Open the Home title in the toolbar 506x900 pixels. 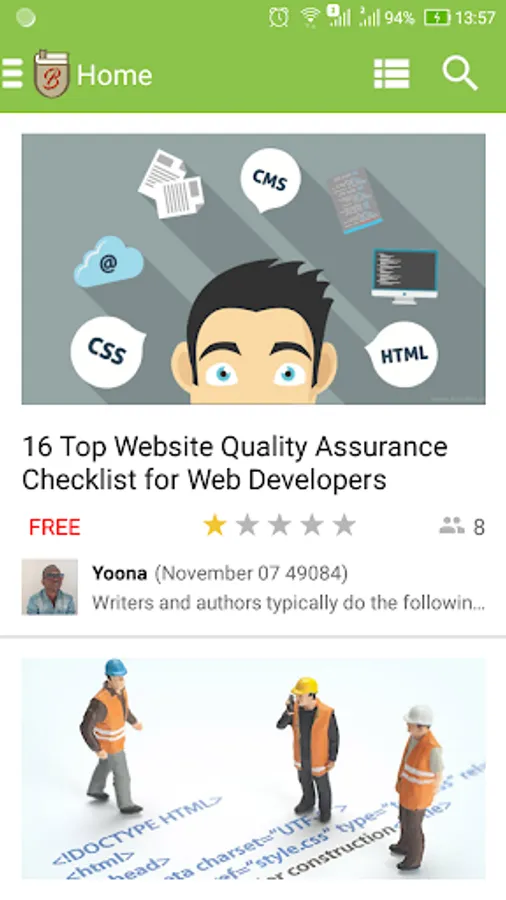pos(114,75)
